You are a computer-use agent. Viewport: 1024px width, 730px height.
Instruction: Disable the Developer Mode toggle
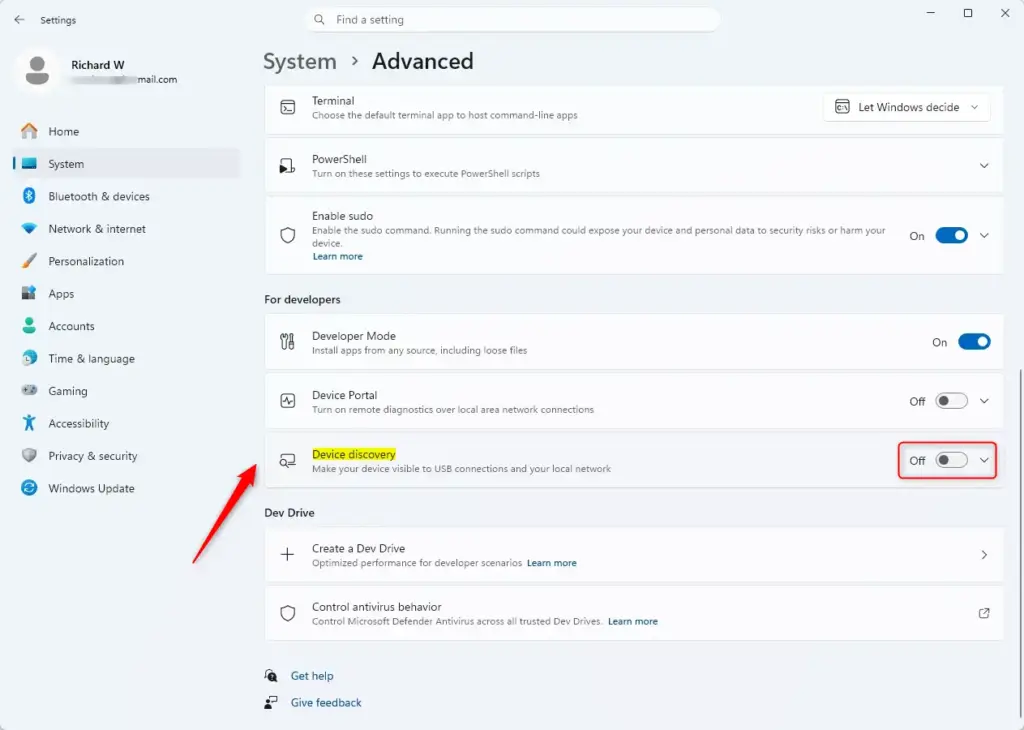(974, 341)
